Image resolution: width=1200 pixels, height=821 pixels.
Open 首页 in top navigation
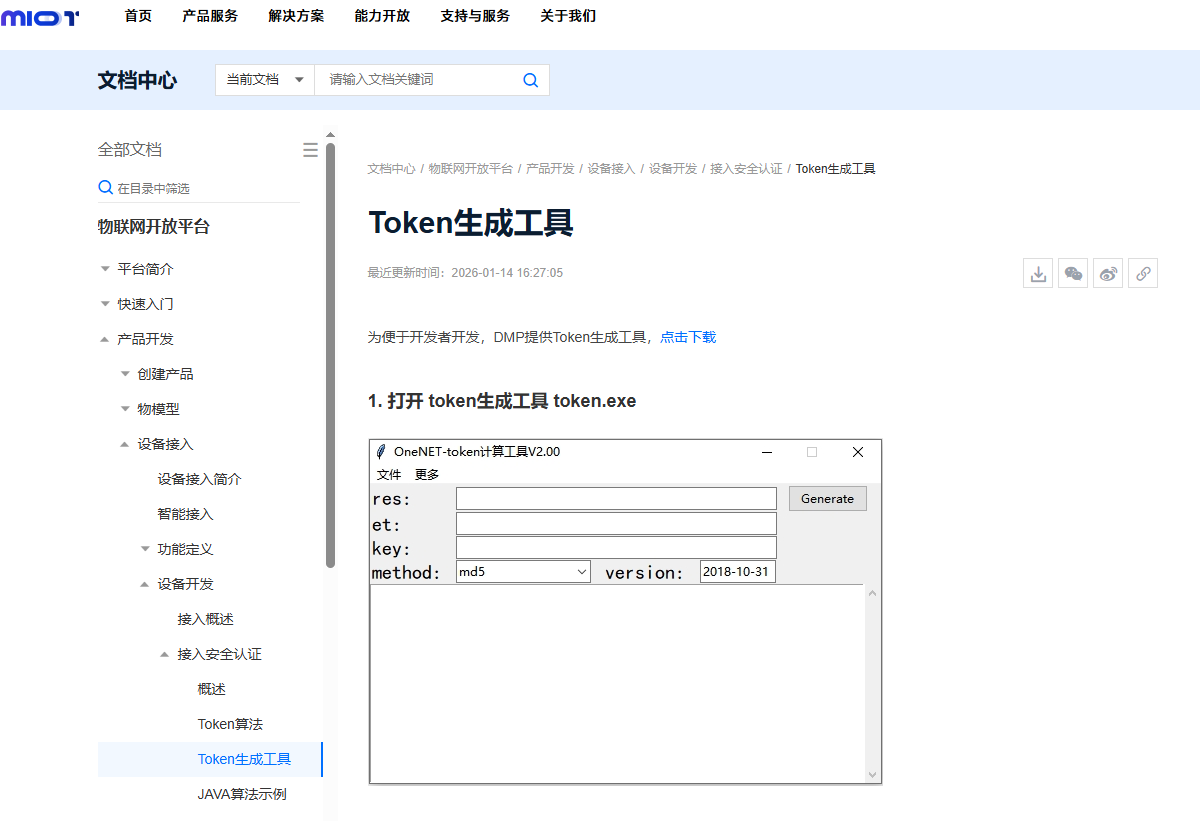pos(138,16)
